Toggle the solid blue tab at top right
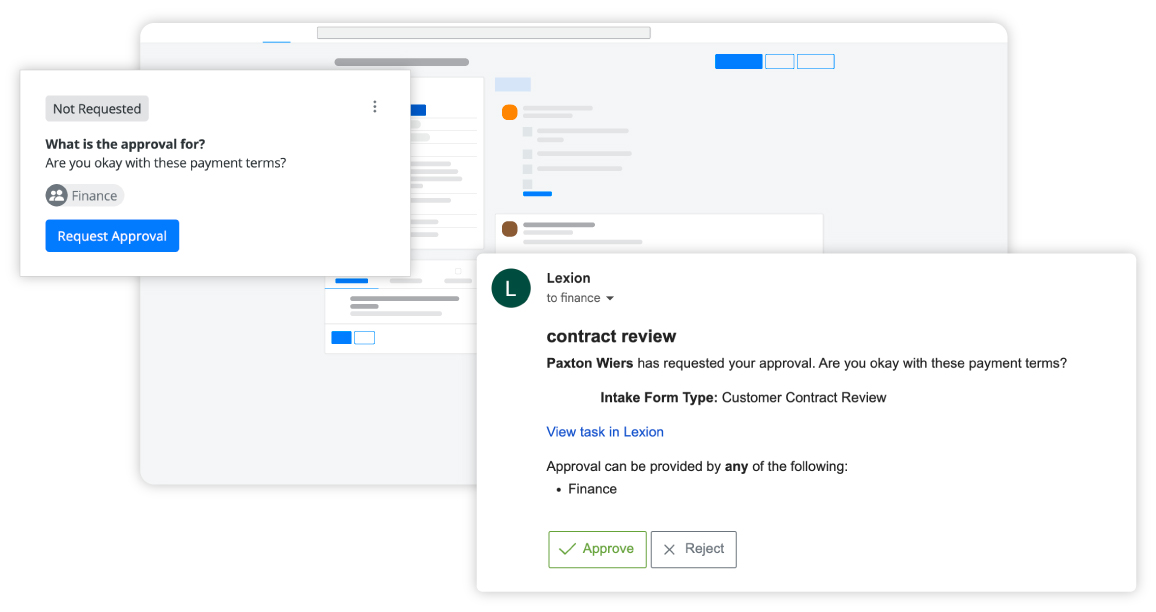 [x=738, y=61]
